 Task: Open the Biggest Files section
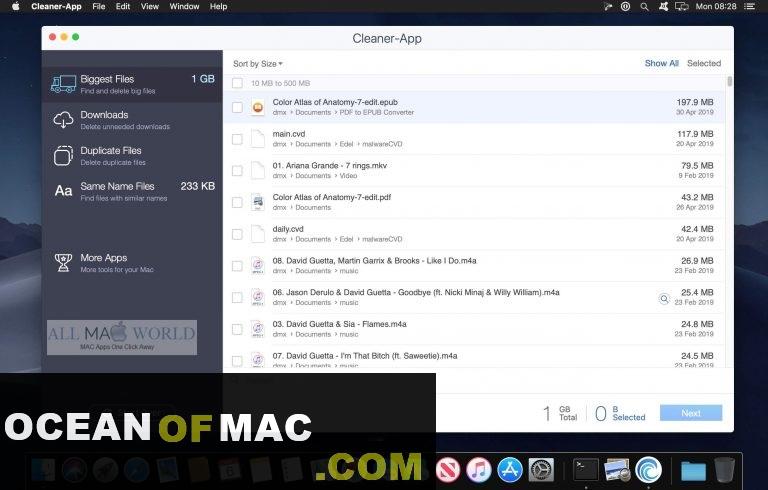pos(132,84)
